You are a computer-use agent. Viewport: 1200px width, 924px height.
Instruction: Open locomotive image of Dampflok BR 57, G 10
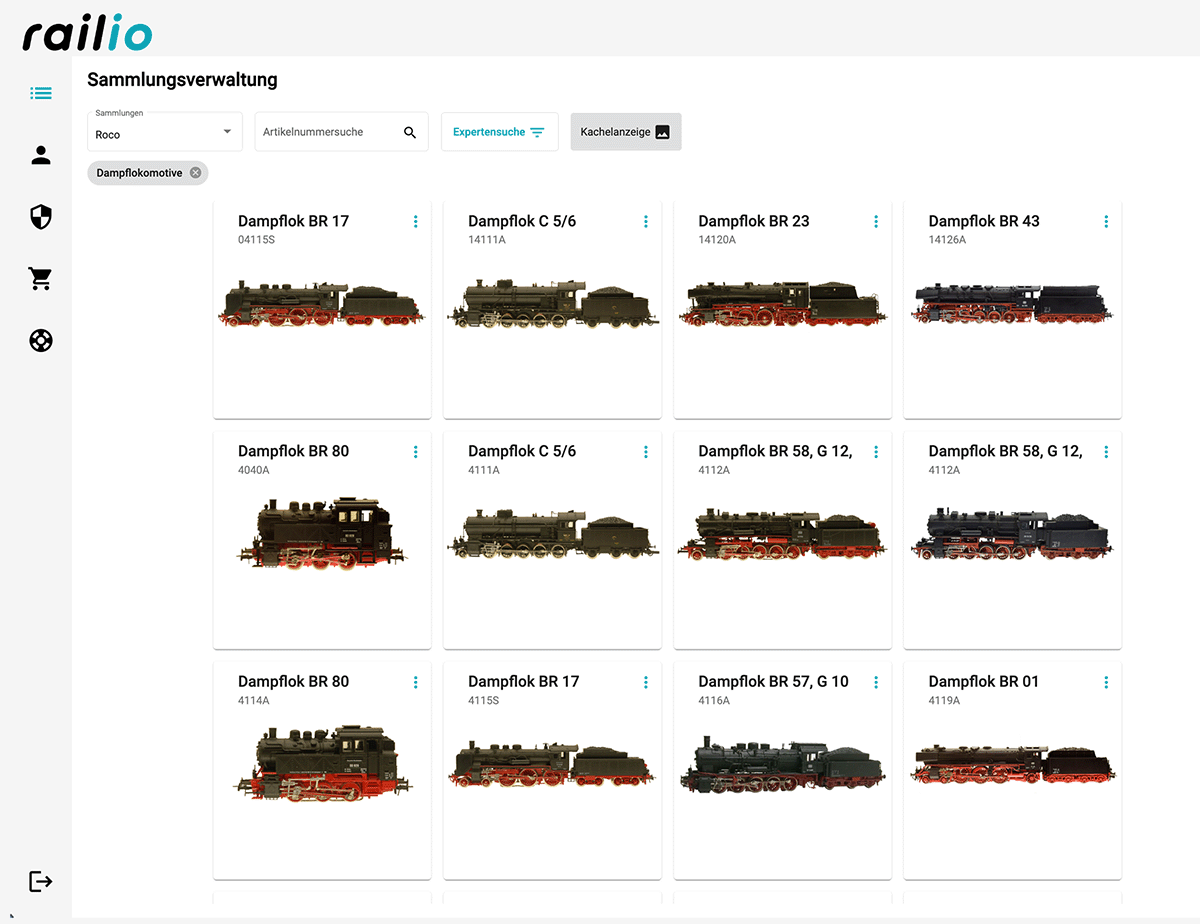point(782,765)
